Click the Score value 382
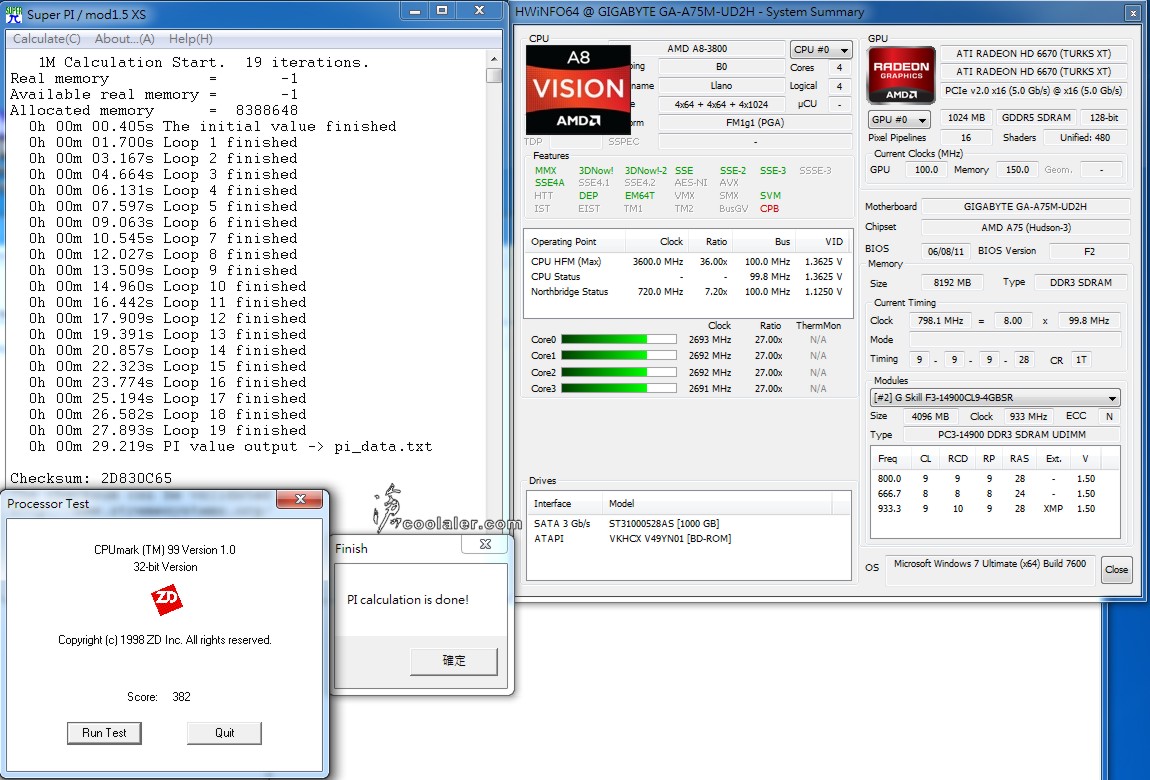The width and height of the screenshot is (1150, 780). tap(181, 697)
